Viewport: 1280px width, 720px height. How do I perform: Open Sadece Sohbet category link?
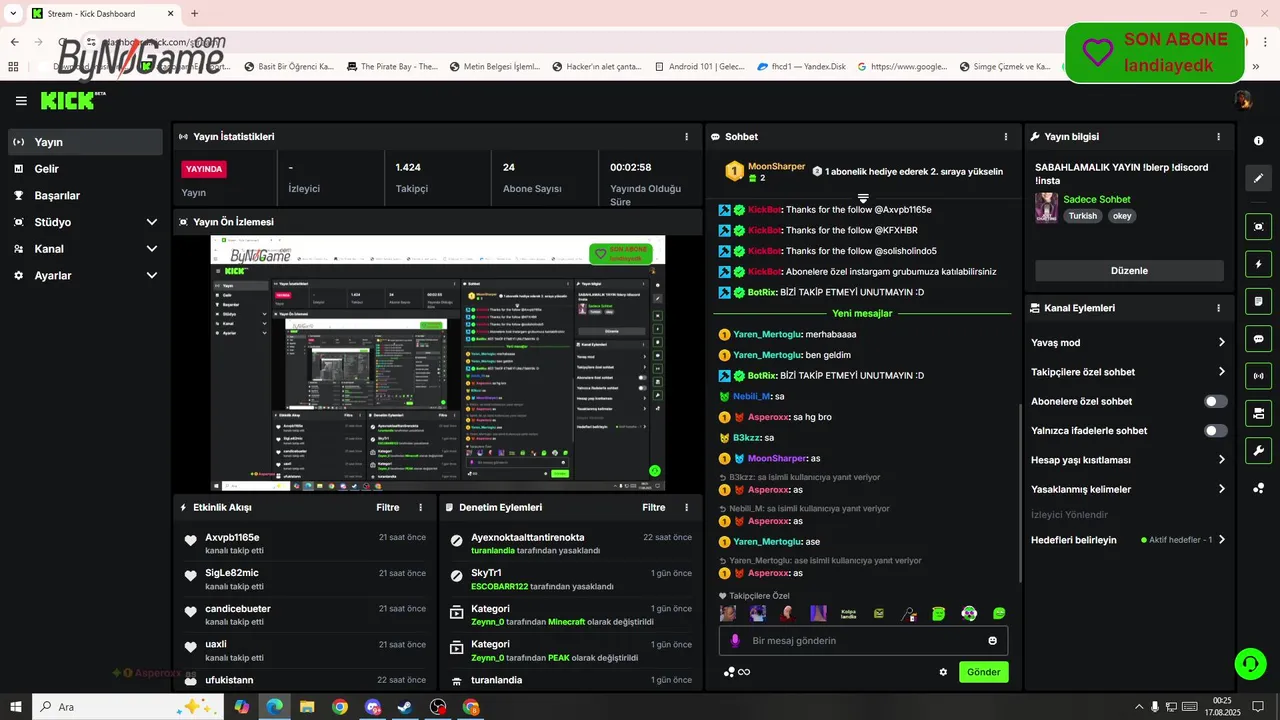click(x=1097, y=200)
